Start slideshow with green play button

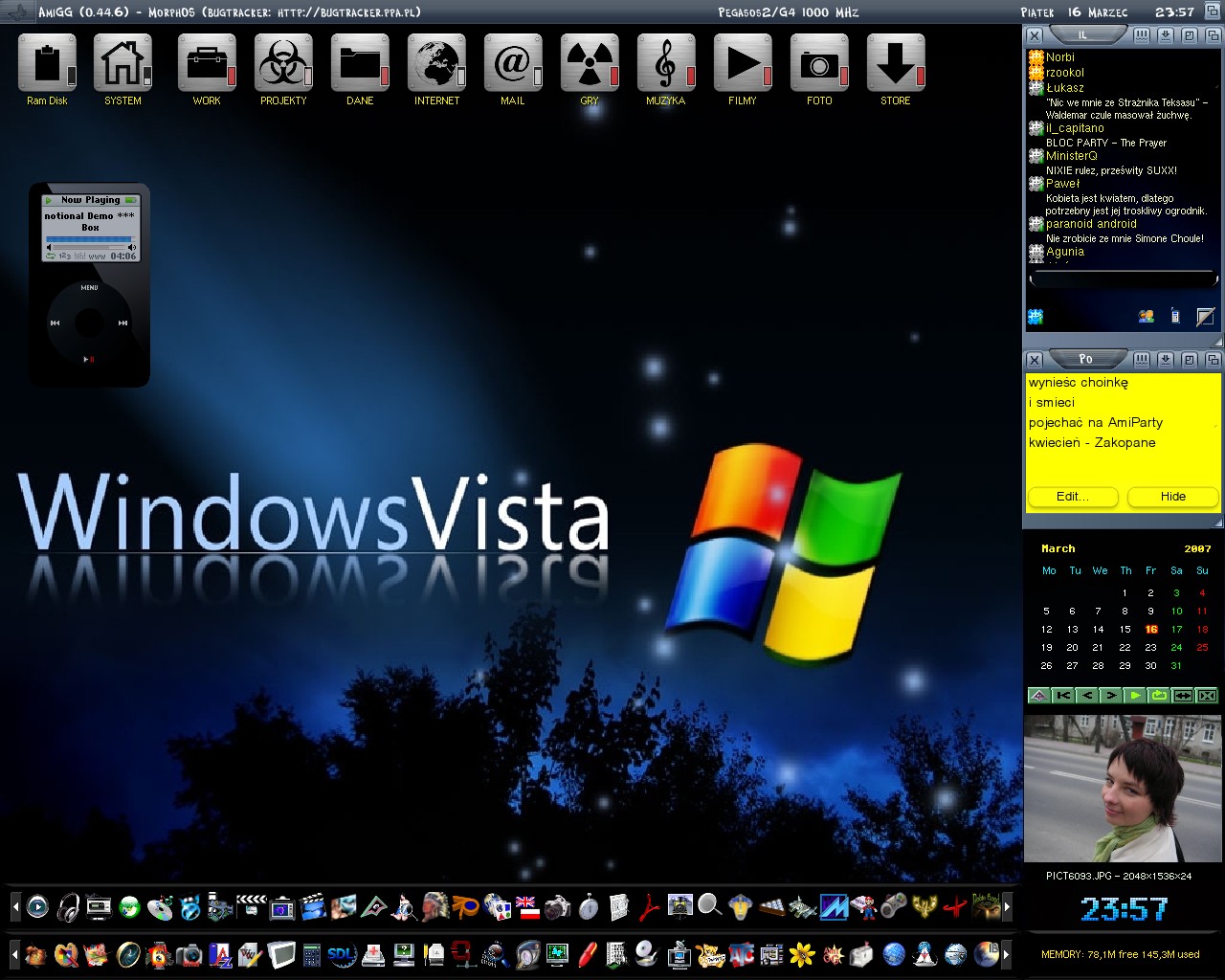pyautogui.click(x=1135, y=696)
